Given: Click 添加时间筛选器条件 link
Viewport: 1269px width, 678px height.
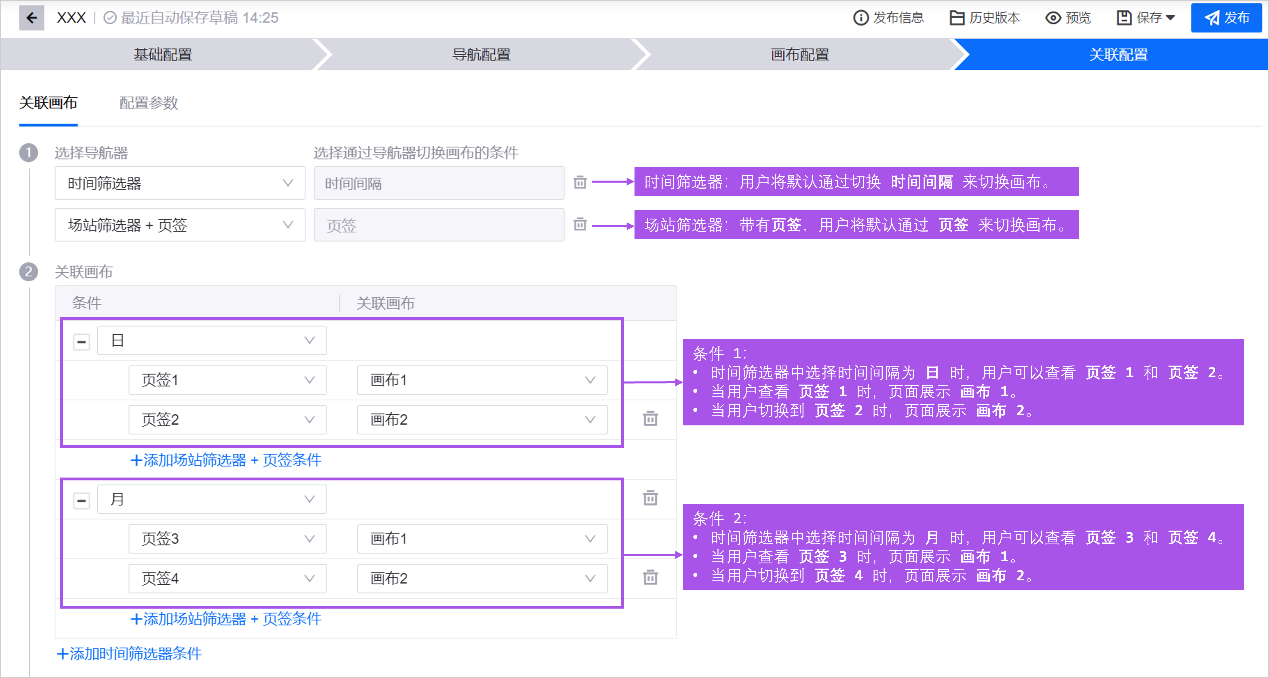Looking at the screenshot, I should (130, 654).
